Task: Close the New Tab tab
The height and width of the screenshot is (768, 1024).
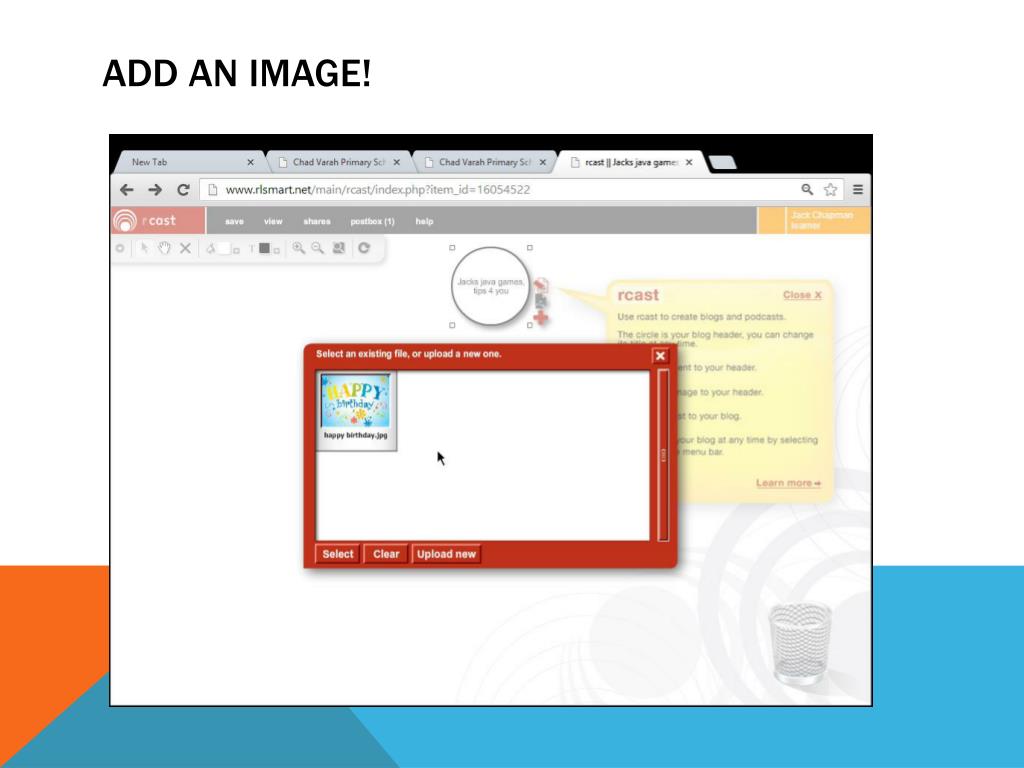Action: click(x=250, y=162)
